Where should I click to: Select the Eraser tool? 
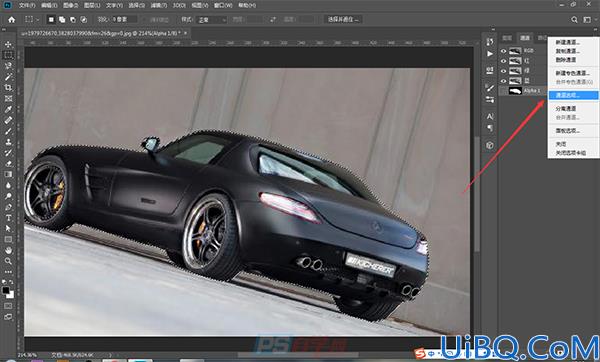click(x=8, y=163)
